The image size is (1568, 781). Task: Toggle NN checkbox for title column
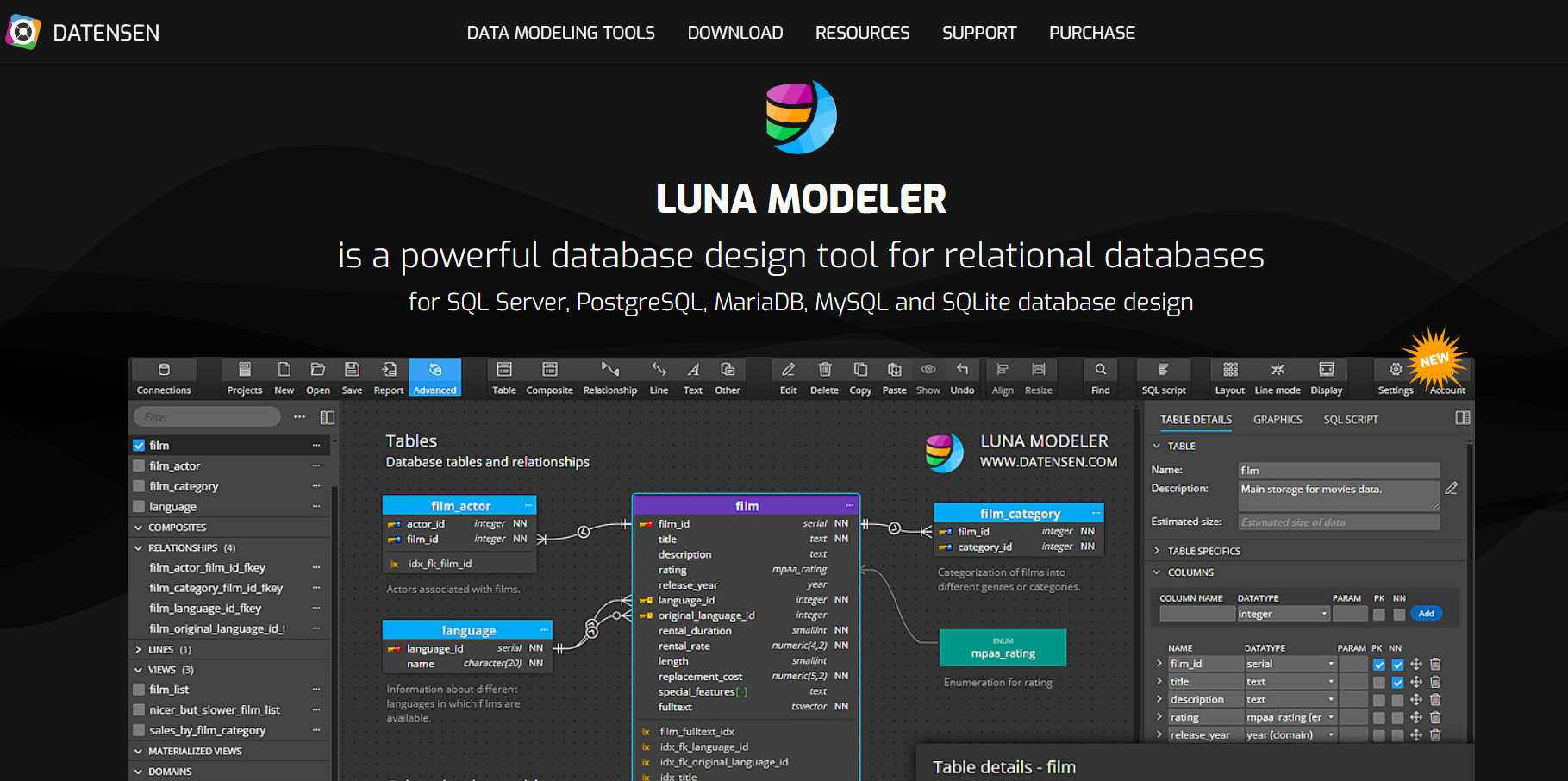click(x=1398, y=682)
